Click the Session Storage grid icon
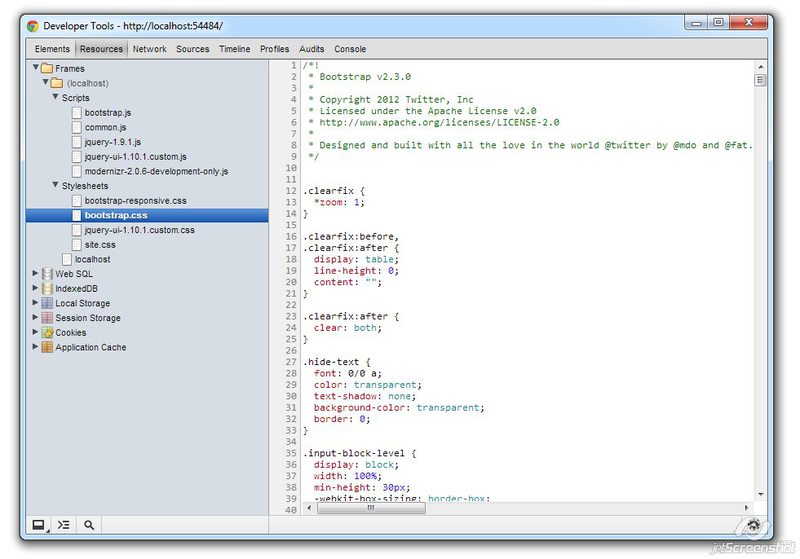Screen dimensions: 800x559 [x=47, y=318]
